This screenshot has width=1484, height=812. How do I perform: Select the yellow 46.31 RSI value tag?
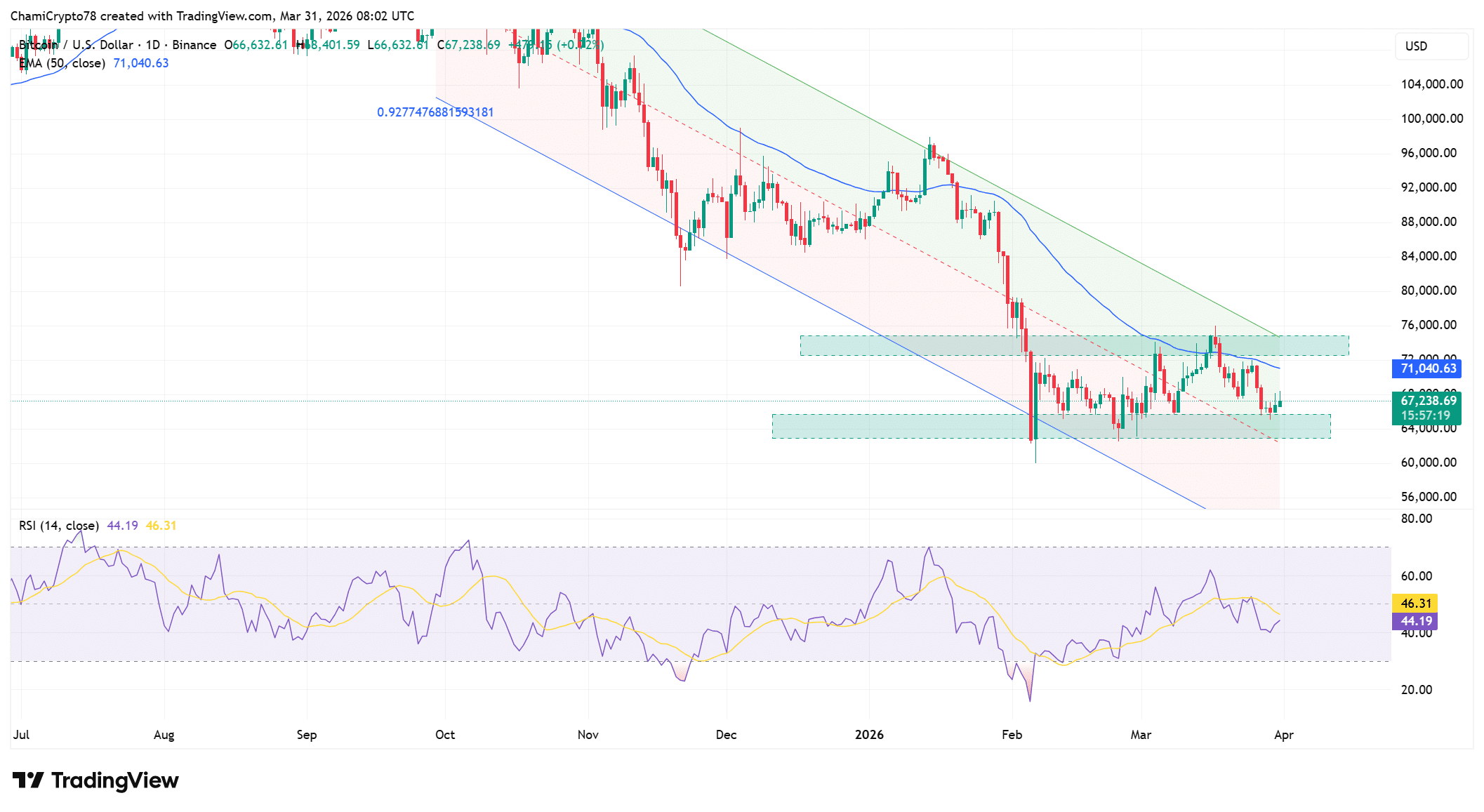pos(1415,604)
